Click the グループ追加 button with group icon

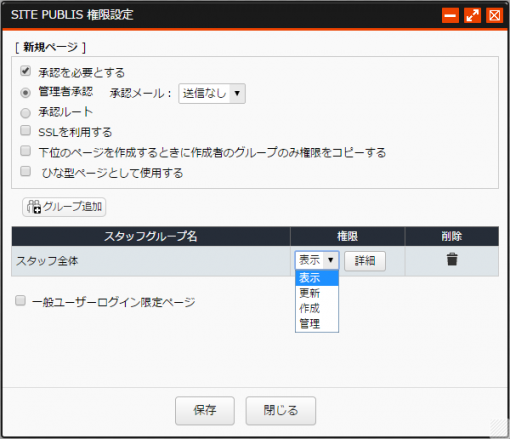[x=64, y=207]
